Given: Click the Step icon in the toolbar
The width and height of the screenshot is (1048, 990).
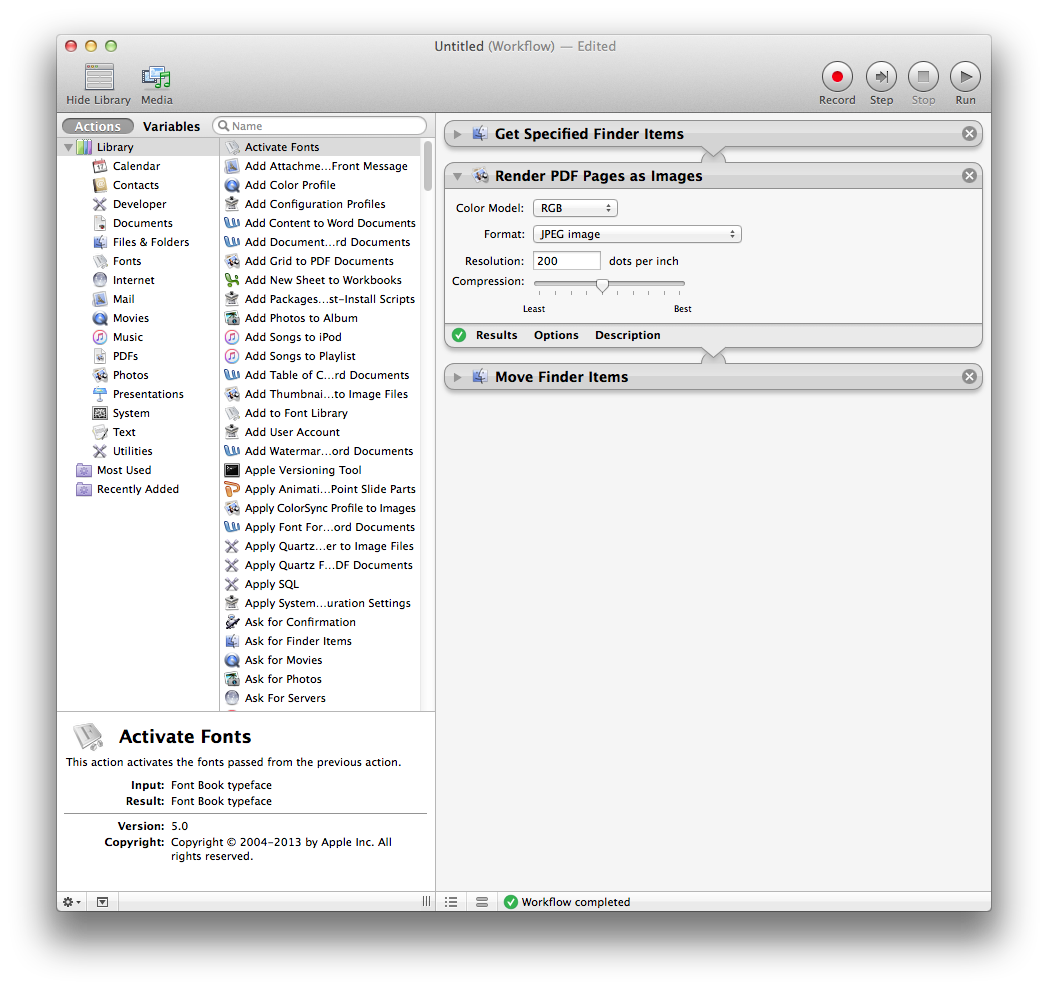Looking at the screenshot, I should 880,76.
